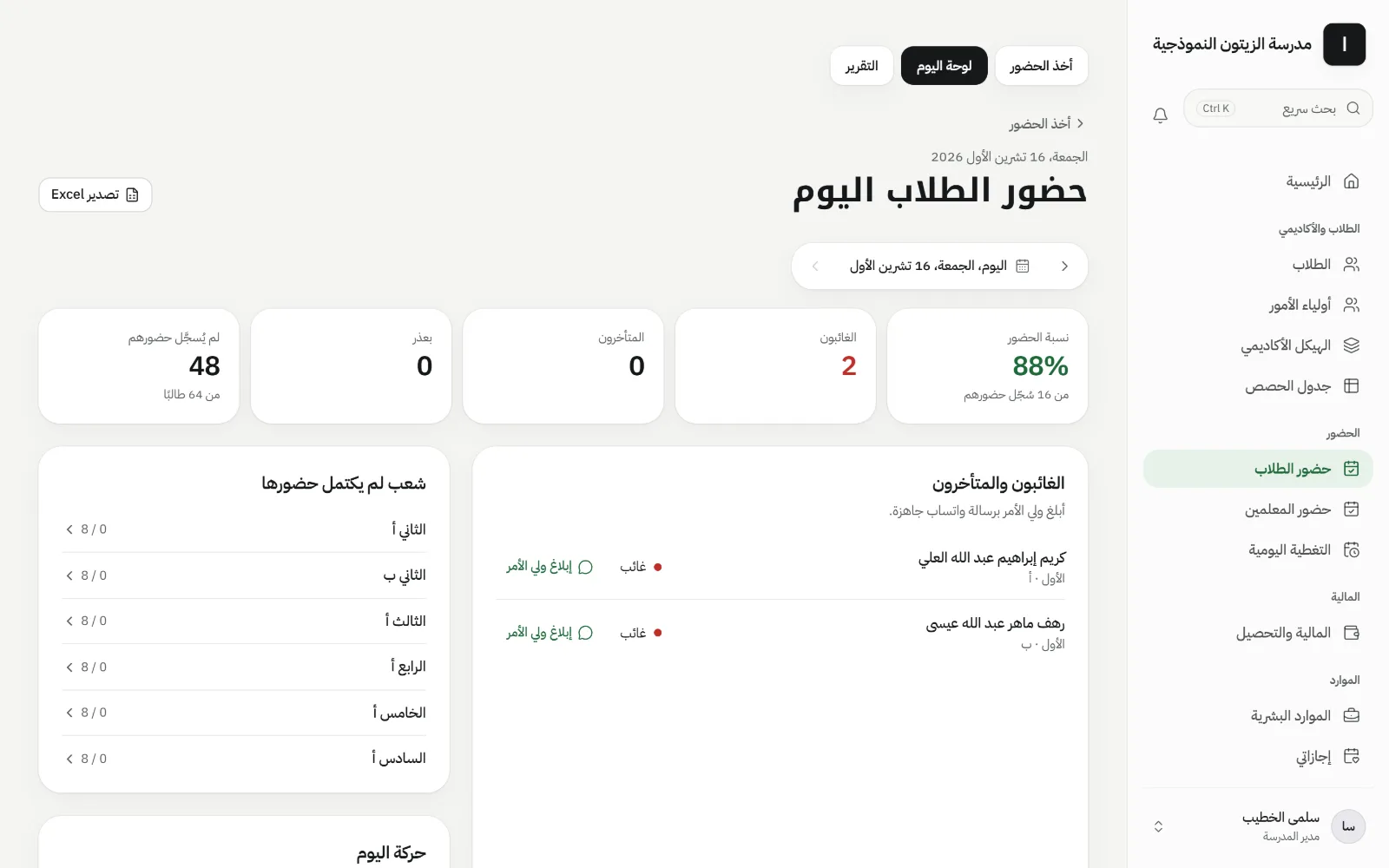Click the الغائبون absent count card
Image resolution: width=1389 pixels, height=868 pixels.
(775, 366)
